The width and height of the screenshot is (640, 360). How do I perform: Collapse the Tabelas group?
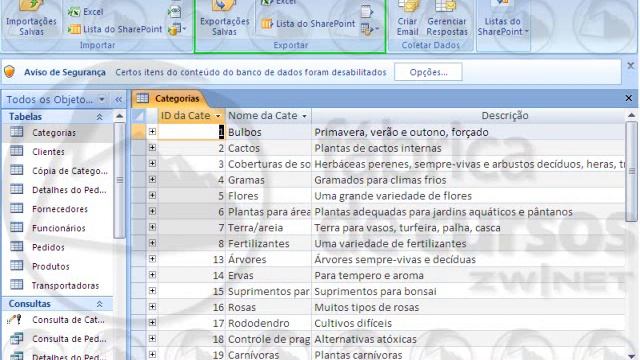pyautogui.click(x=99, y=117)
